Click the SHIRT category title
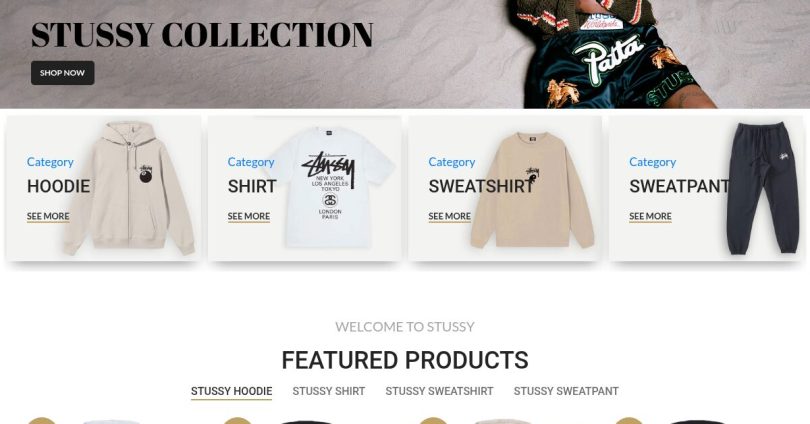The image size is (810, 424). tap(252, 186)
